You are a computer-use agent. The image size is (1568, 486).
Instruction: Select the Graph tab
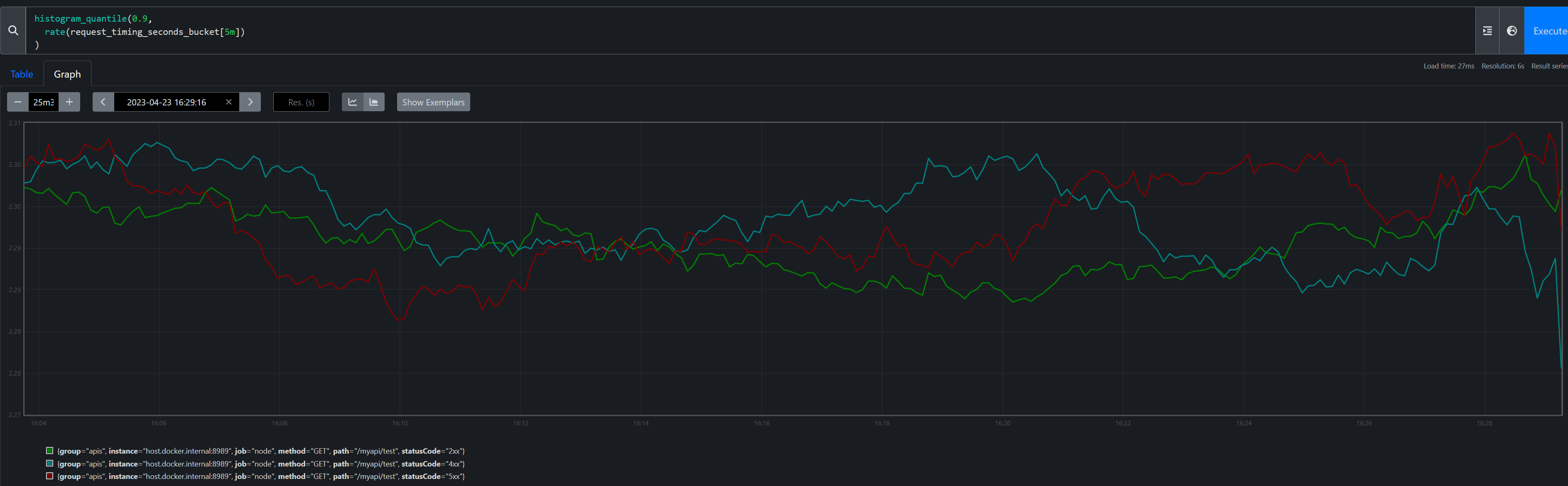(67, 74)
